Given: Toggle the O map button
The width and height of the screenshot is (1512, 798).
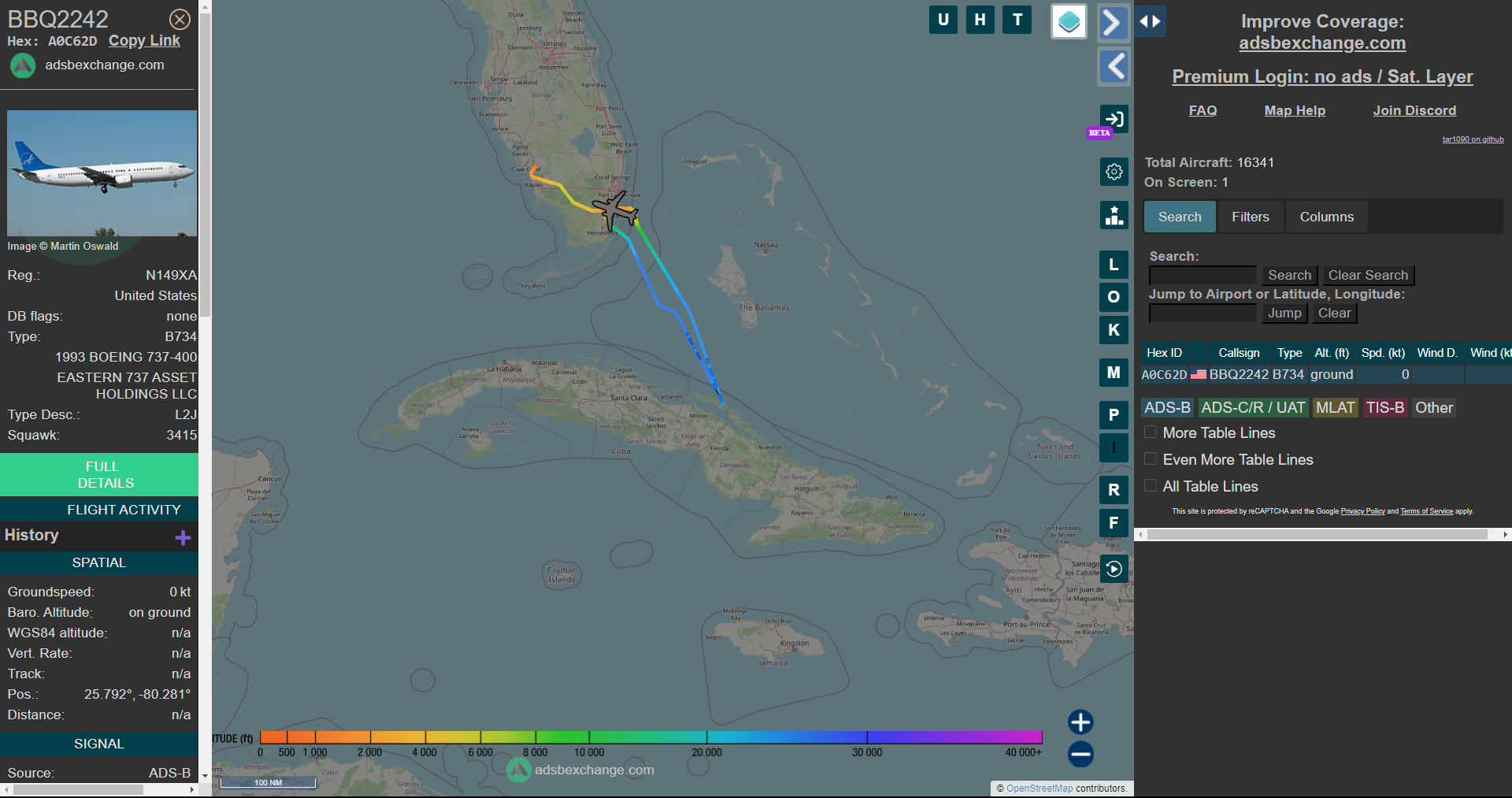Looking at the screenshot, I should (x=1114, y=297).
